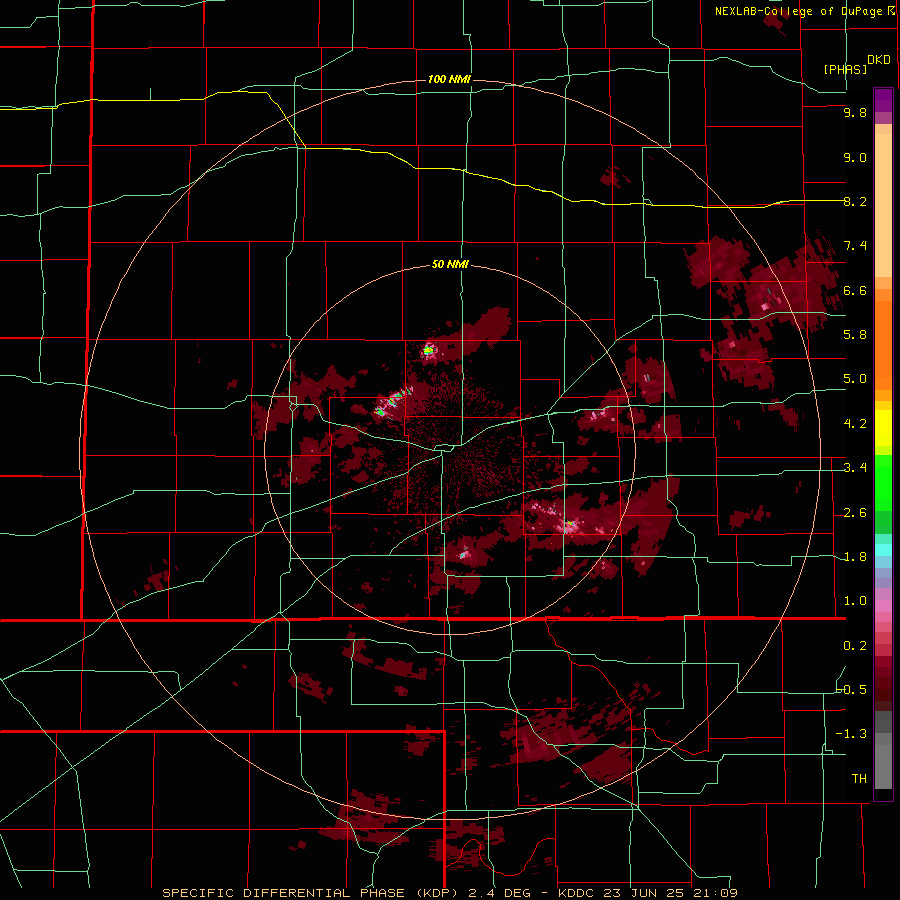Click the 1.0 scale value
Screen dimensions: 900x900
[x=855, y=601]
